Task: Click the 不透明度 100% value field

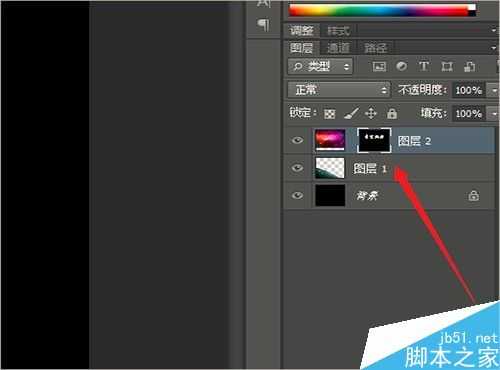Action: tap(469, 90)
